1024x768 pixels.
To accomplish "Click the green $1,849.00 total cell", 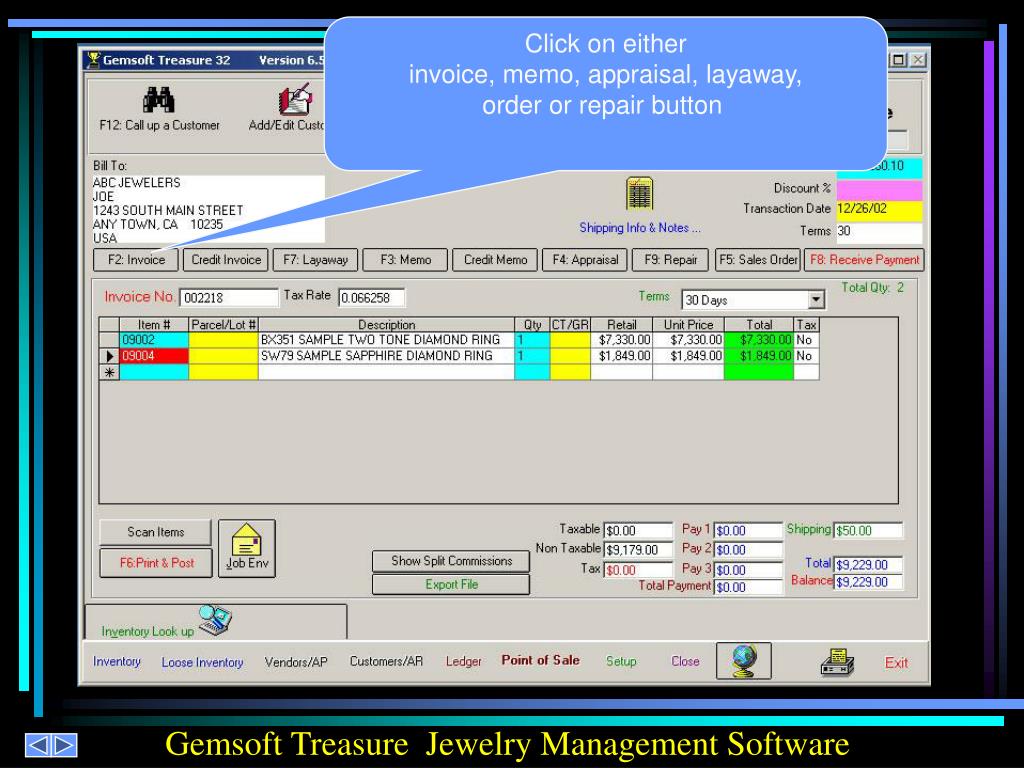I will [759, 356].
